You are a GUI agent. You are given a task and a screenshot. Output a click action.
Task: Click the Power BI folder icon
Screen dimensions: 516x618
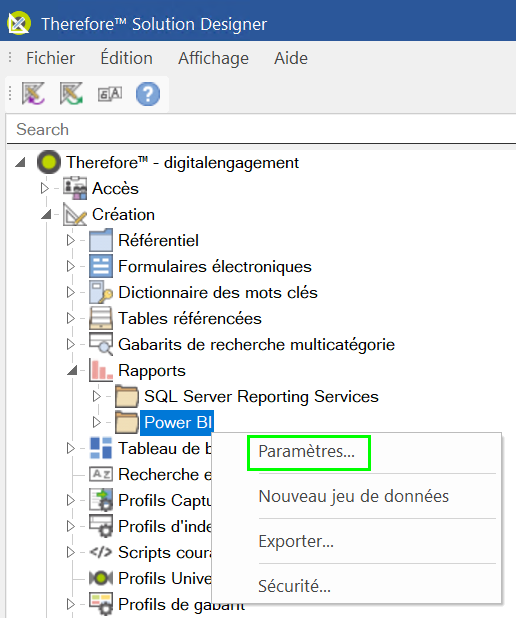pyautogui.click(x=127, y=423)
